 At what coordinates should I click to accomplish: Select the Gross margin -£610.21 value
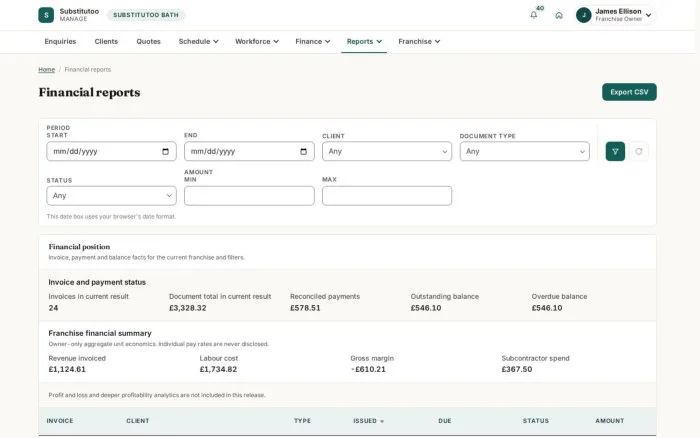(x=368, y=369)
